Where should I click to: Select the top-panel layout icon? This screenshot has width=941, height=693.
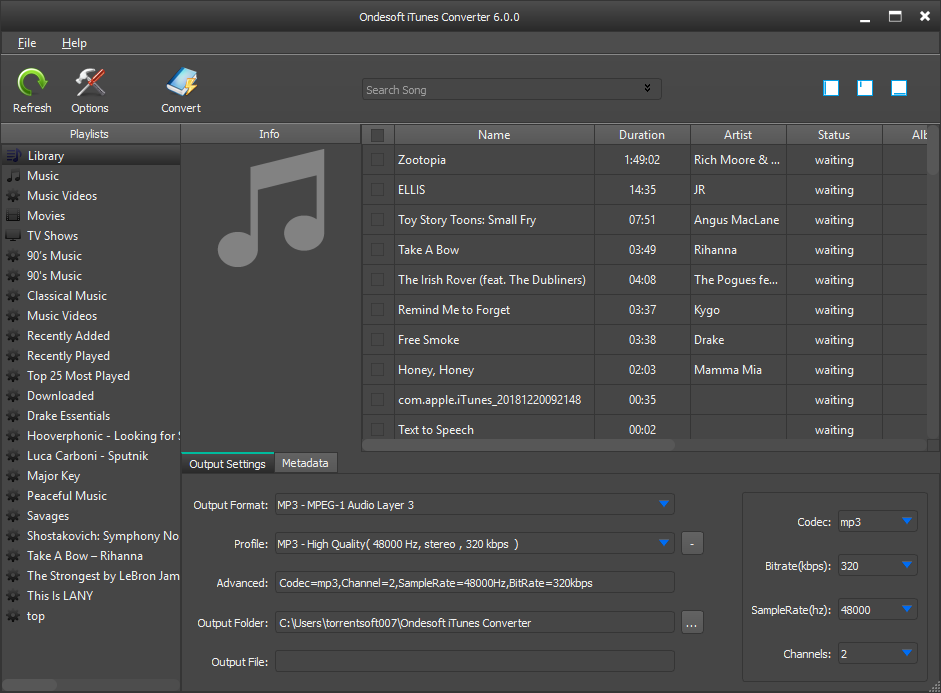pos(865,88)
